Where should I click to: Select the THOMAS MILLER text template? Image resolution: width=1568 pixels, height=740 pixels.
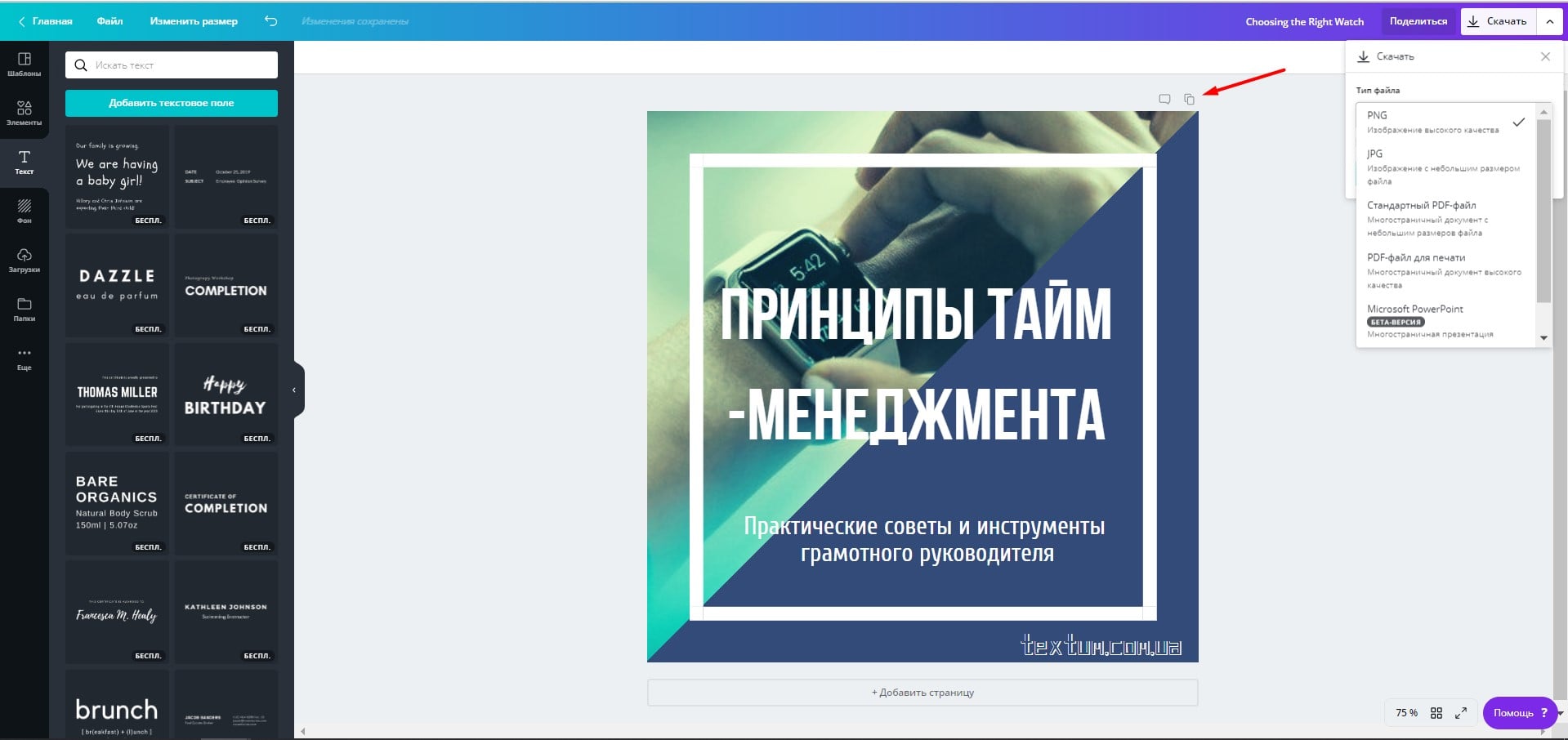(x=117, y=395)
